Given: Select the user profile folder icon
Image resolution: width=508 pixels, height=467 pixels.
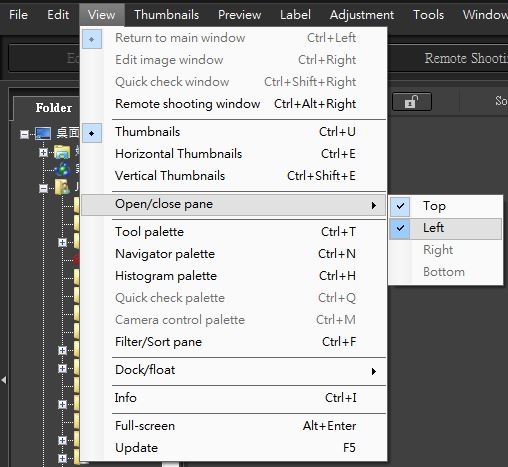Looking at the screenshot, I should point(62,187).
